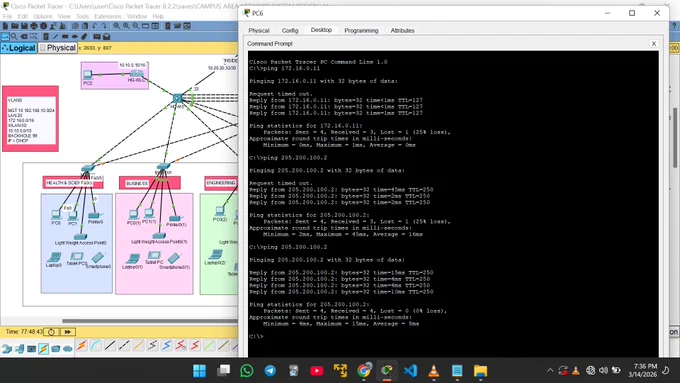This screenshot has height=383, width=680.
Task: Choose the copper cross-over dashed cable icon
Action: (124, 346)
